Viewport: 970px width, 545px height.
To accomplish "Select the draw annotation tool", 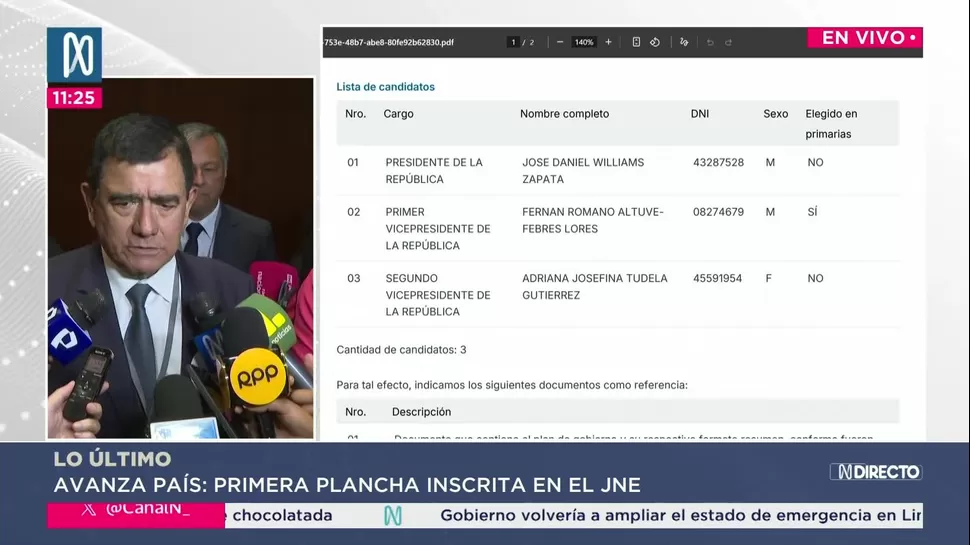I will click(x=684, y=42).
